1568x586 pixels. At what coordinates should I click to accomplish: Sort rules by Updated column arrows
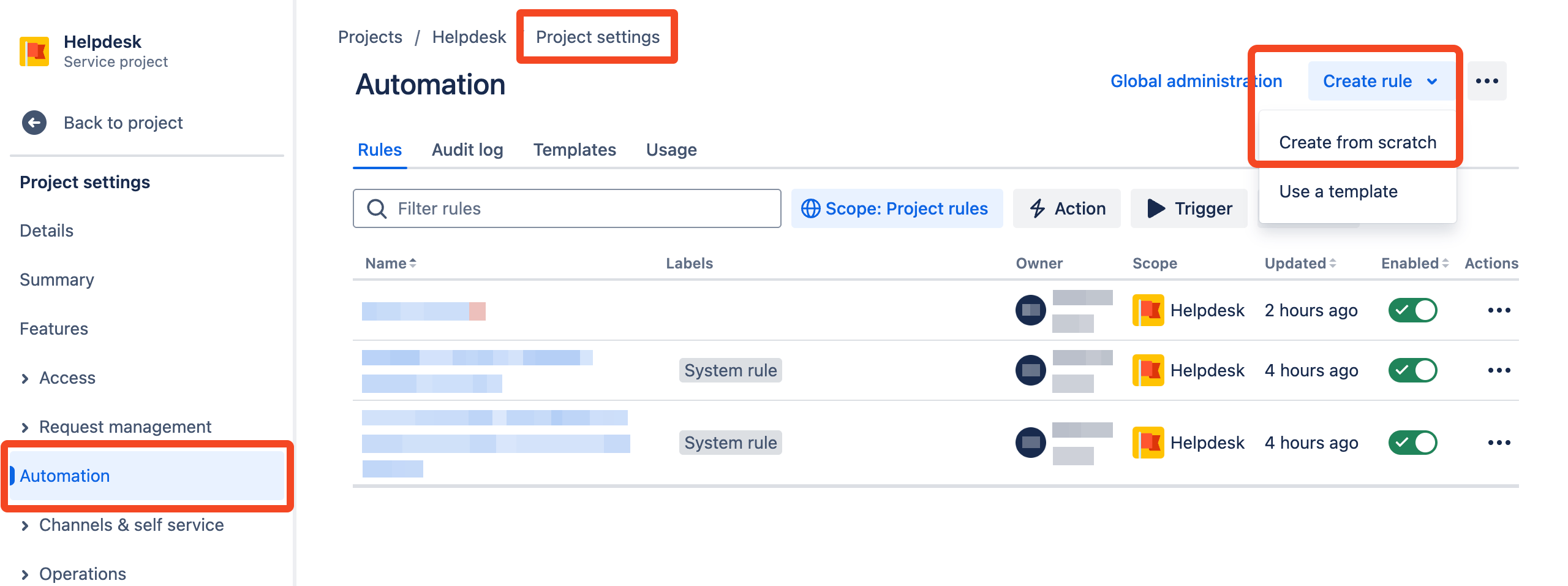point(1333,263)
